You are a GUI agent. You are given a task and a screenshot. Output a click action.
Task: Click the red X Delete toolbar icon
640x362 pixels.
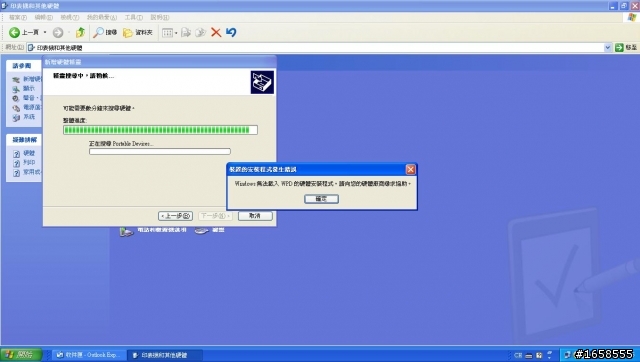coord(216,32)
